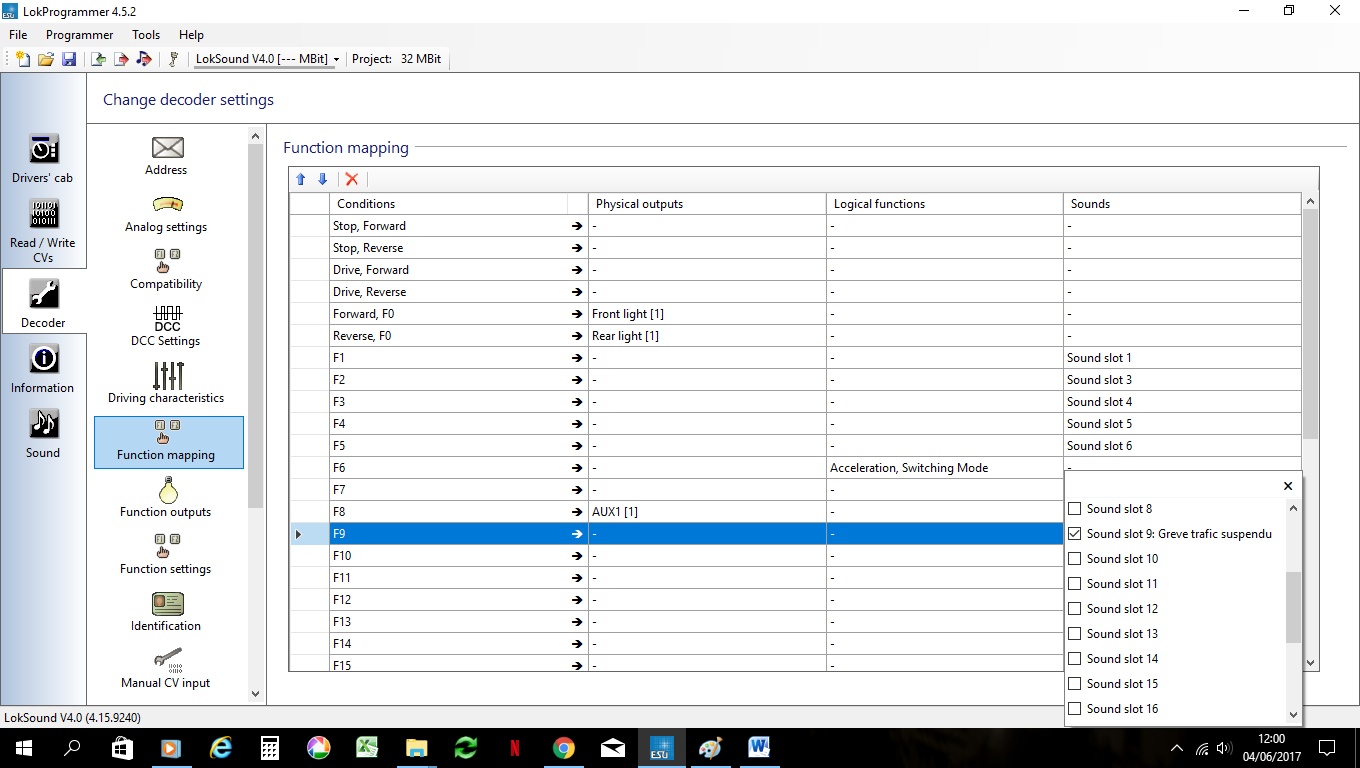The width and height of the screenshot is (1360, 768).
Task: Check Sound slot 8 checkbox
Action: pyautogui.click(x=1075, y=509)
